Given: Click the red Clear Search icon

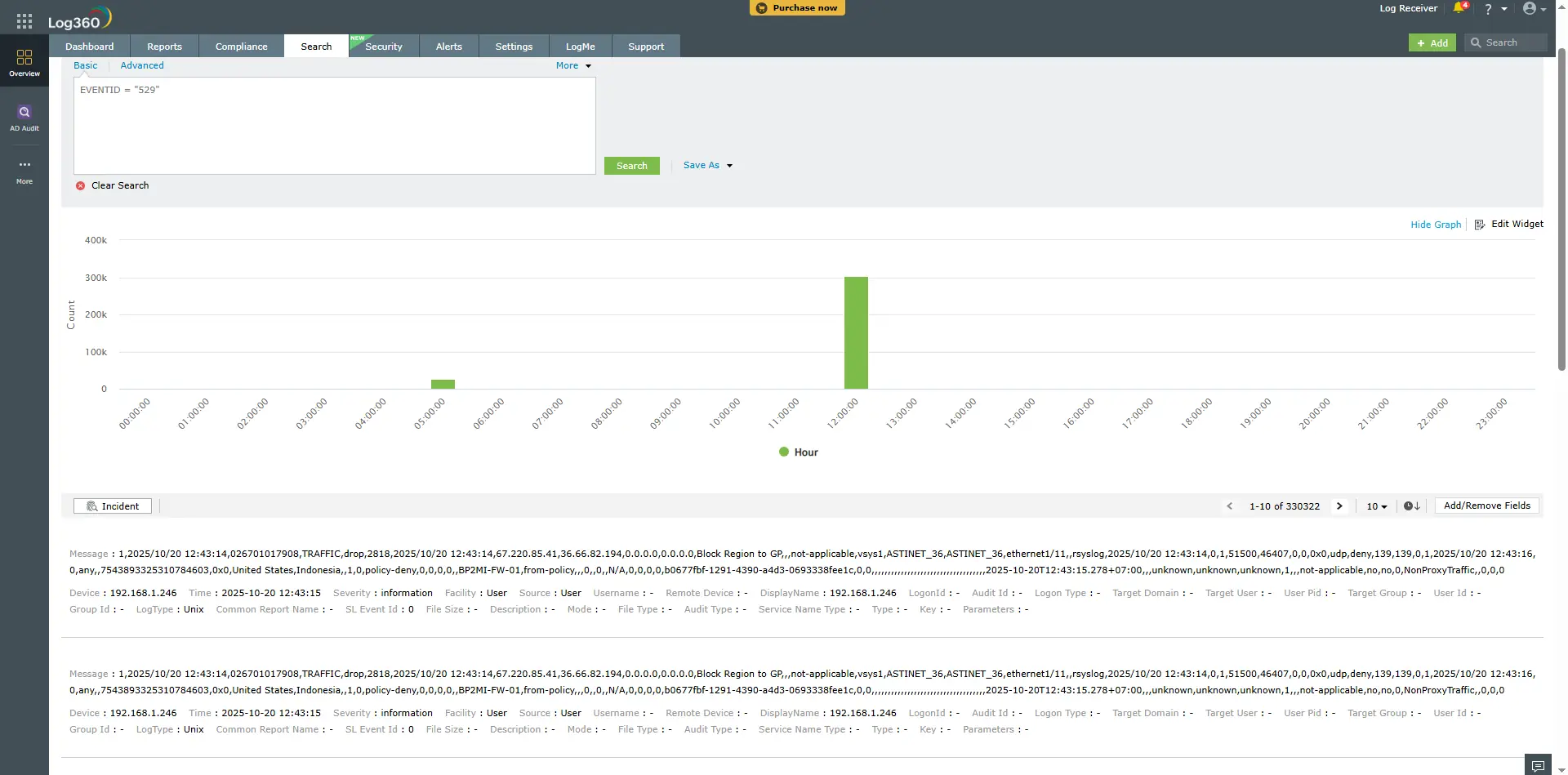Looking at the screenshot, I should click(80, 186).
